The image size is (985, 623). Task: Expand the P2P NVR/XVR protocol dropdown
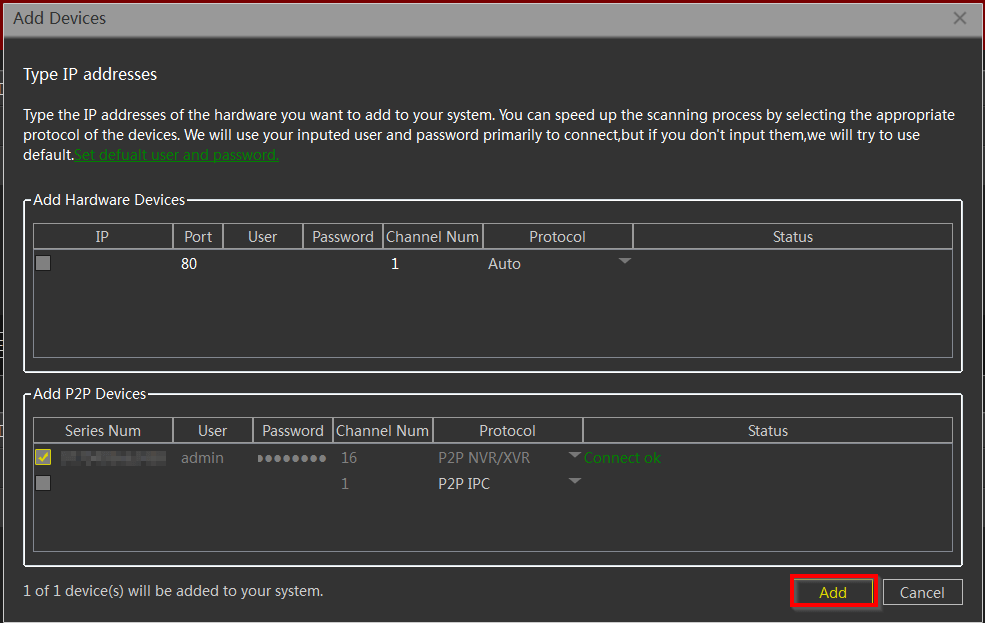(x=574, y=456)
